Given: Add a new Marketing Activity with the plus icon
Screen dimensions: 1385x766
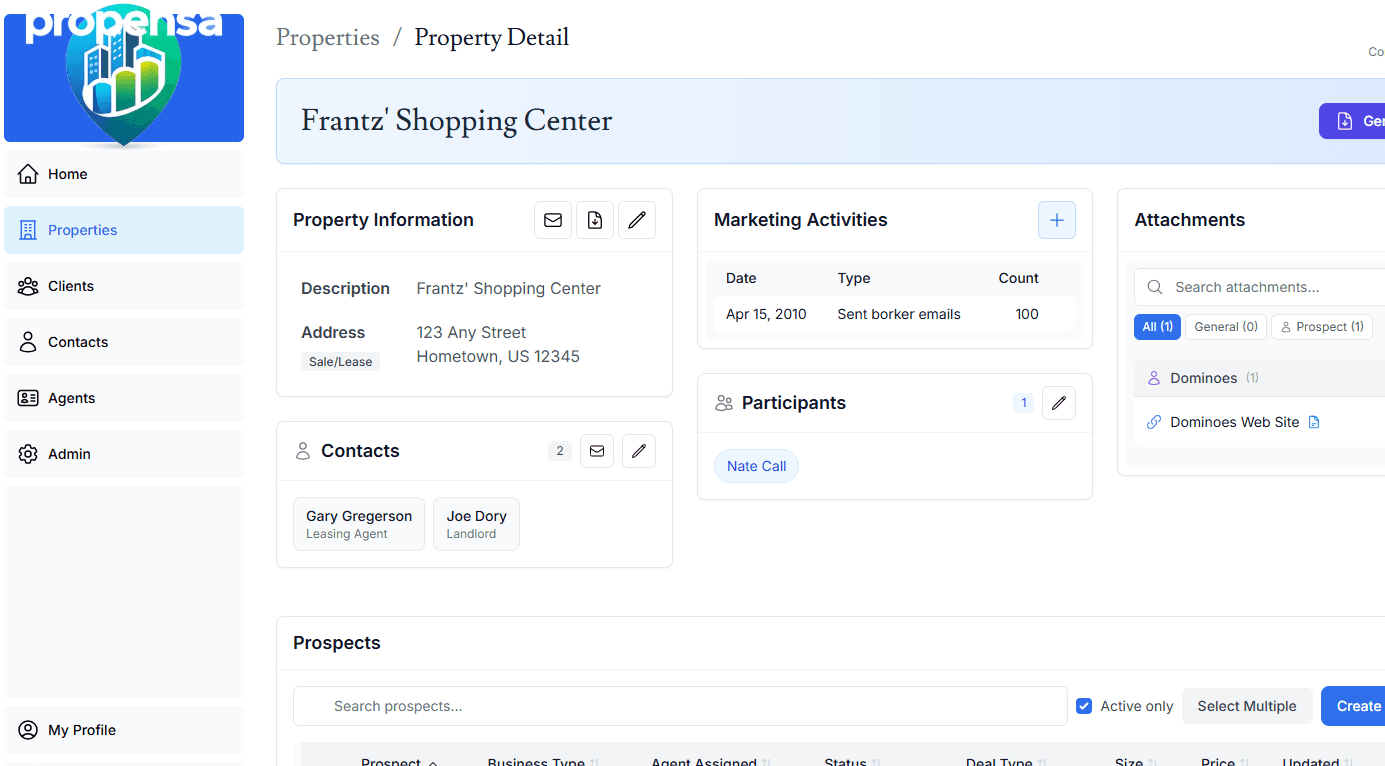Looking at the screenshot, I should point(1057,219).
